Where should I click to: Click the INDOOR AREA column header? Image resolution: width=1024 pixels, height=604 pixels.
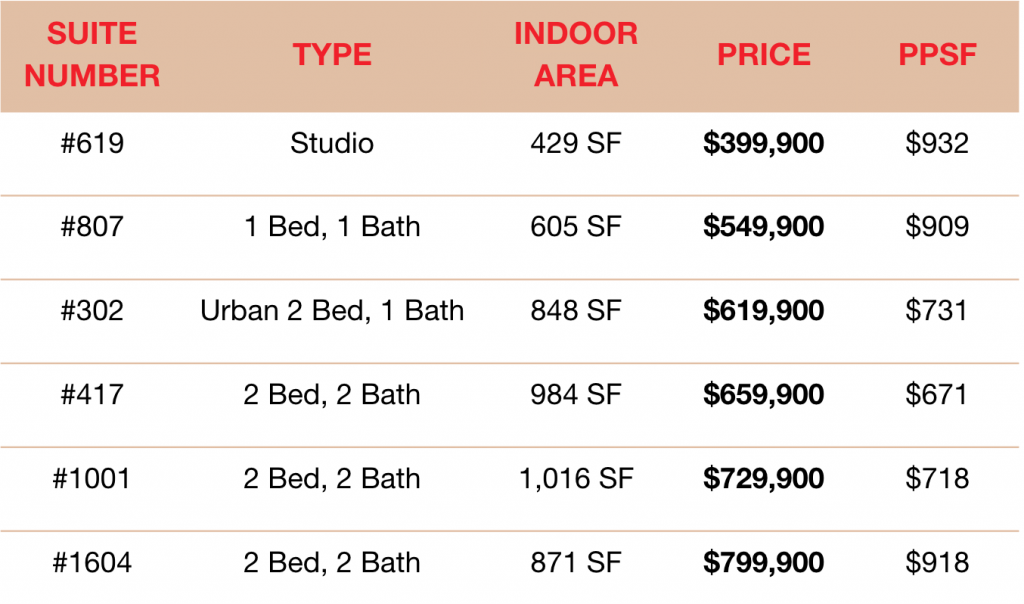tap(576, 56)
